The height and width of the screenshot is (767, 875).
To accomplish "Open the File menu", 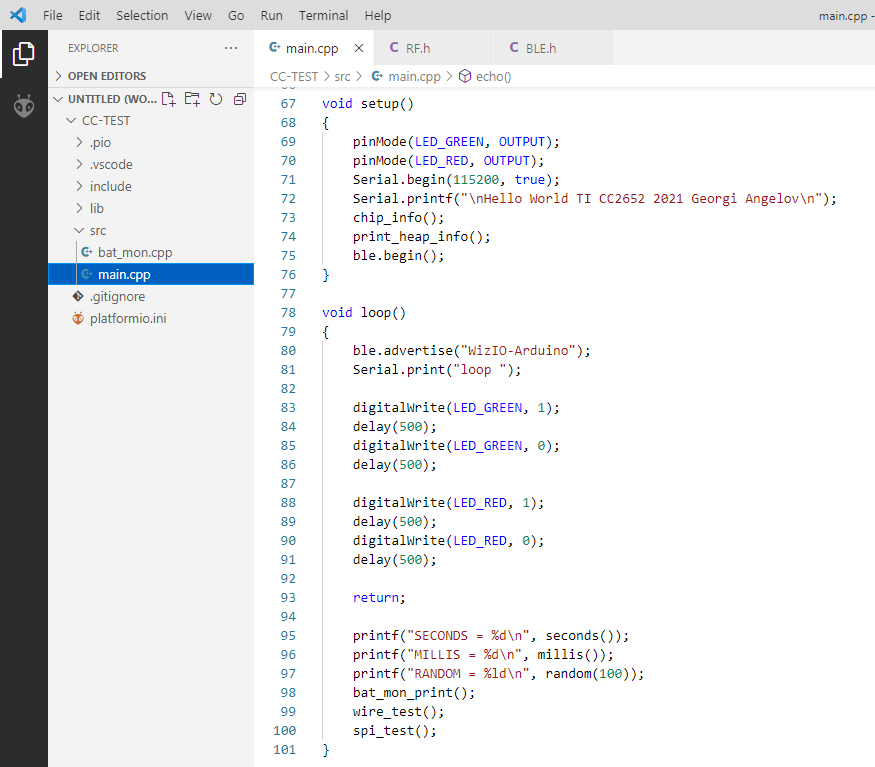I will (x=52, y=15).
